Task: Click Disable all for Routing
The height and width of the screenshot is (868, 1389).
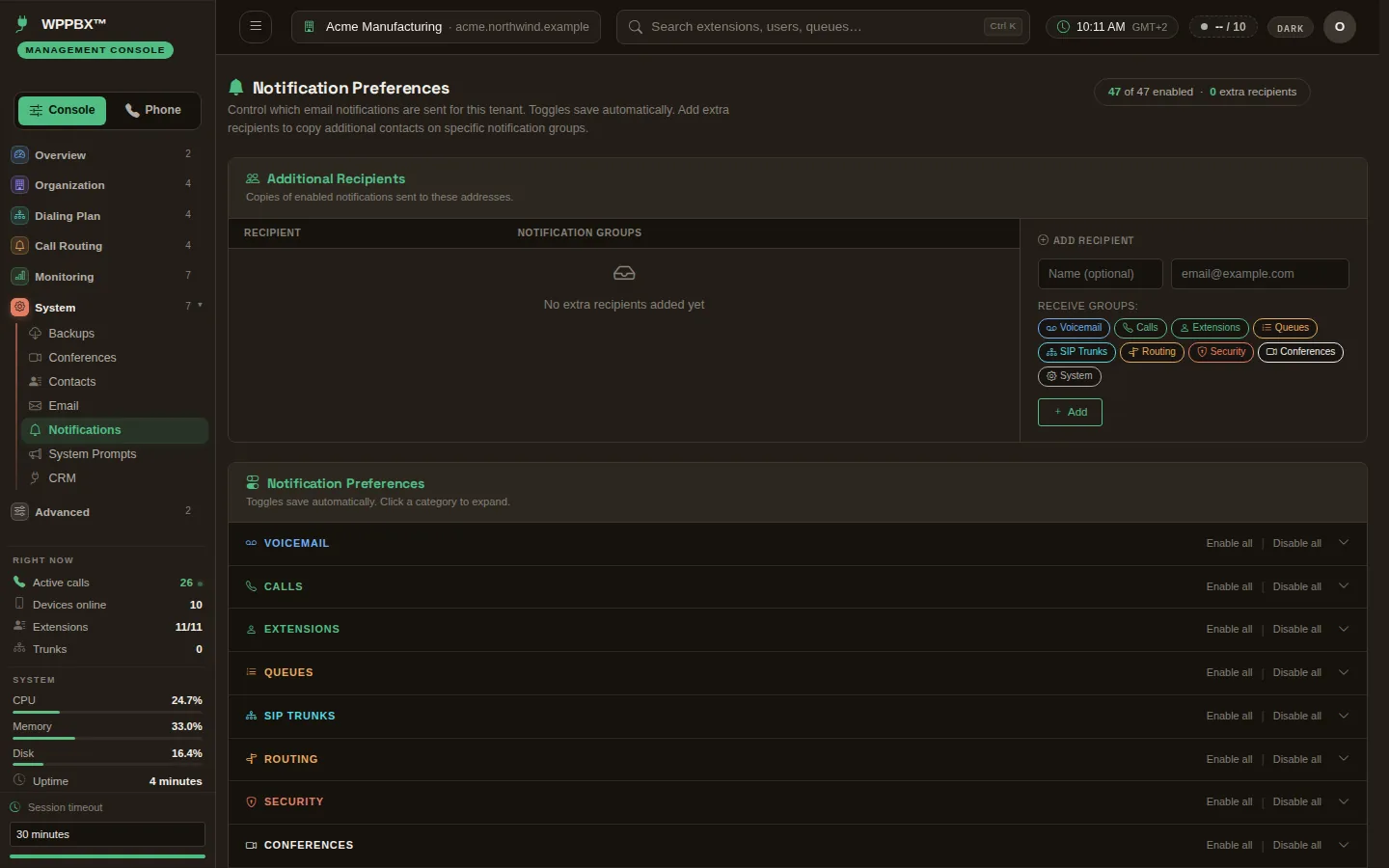Action: 1296,759
